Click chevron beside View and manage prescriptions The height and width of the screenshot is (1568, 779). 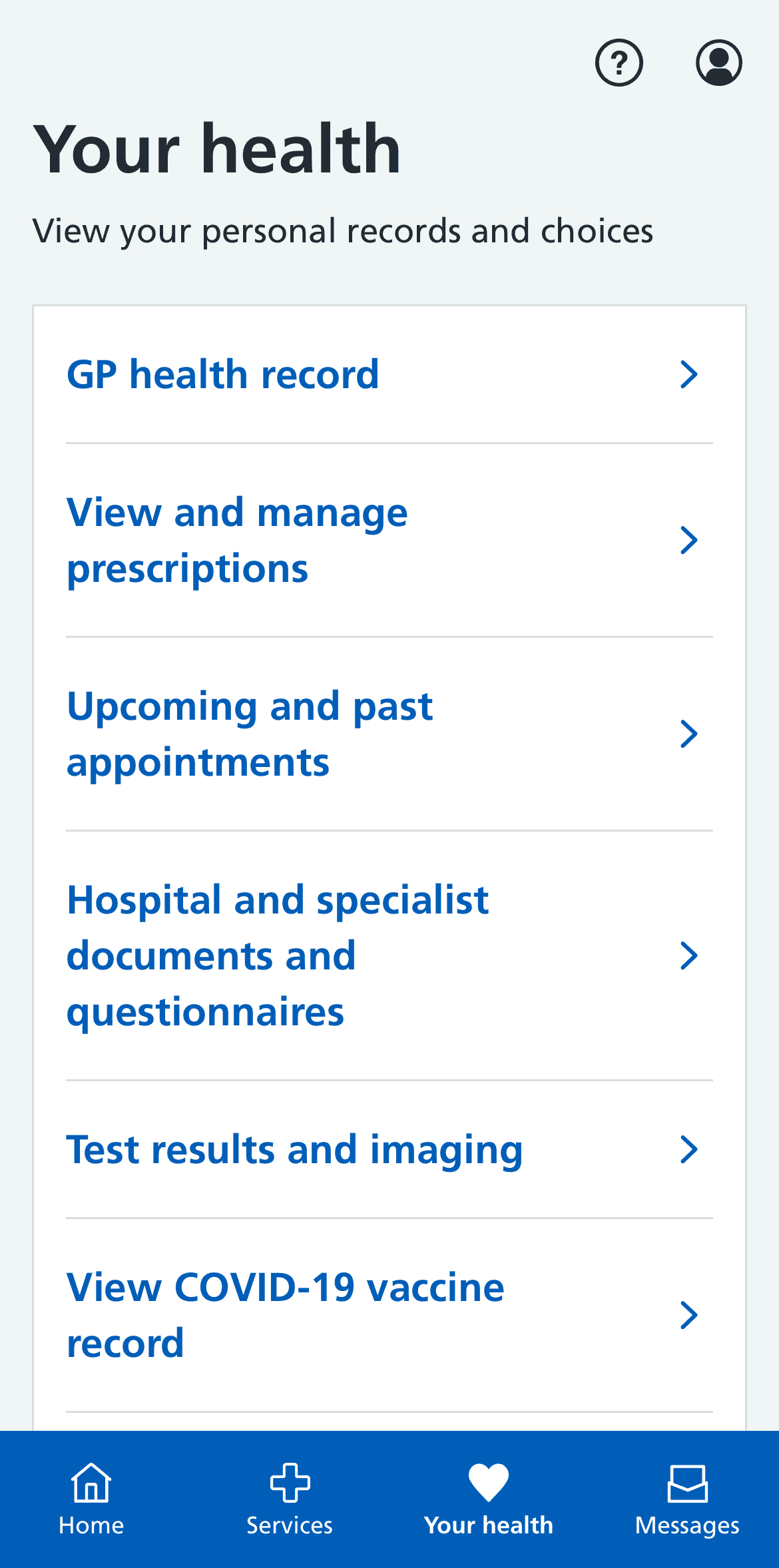pyautogui.click(x=689, y=540)
